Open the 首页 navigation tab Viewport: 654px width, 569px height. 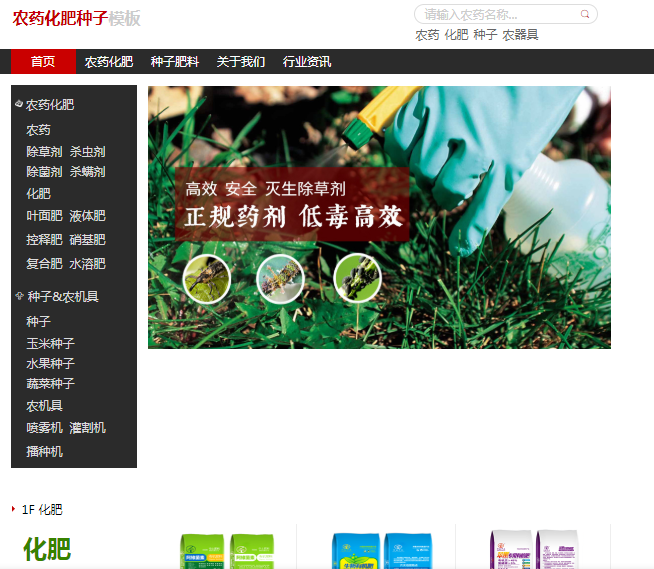pos(43,62)
